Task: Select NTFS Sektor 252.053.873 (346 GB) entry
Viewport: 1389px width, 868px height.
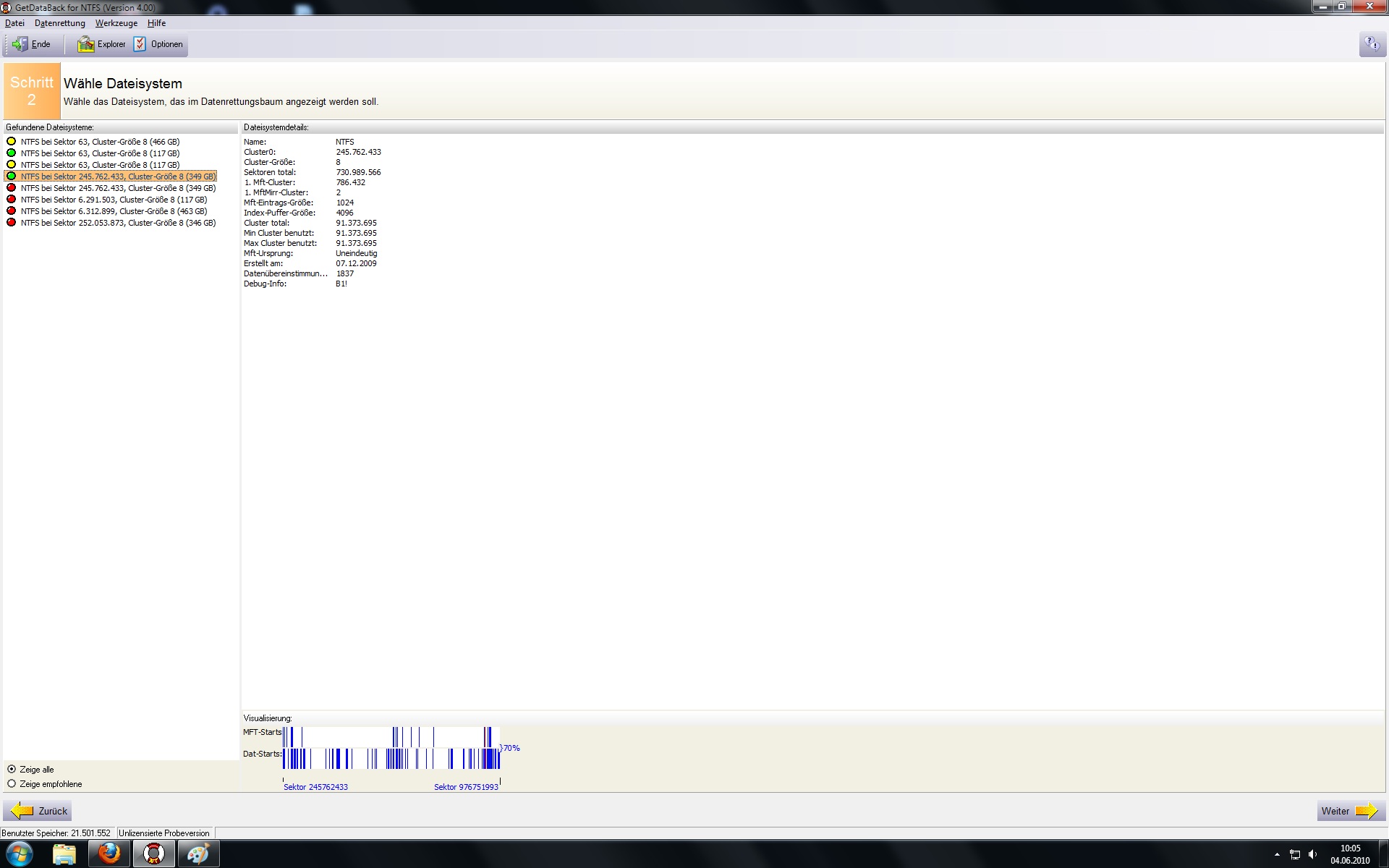Action: (118, 223)
